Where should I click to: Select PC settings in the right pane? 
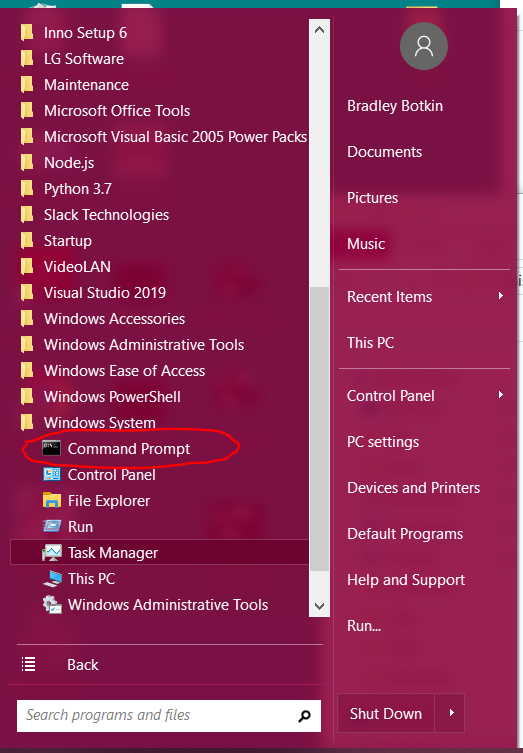pyautogui.click(x=383, y=441)
